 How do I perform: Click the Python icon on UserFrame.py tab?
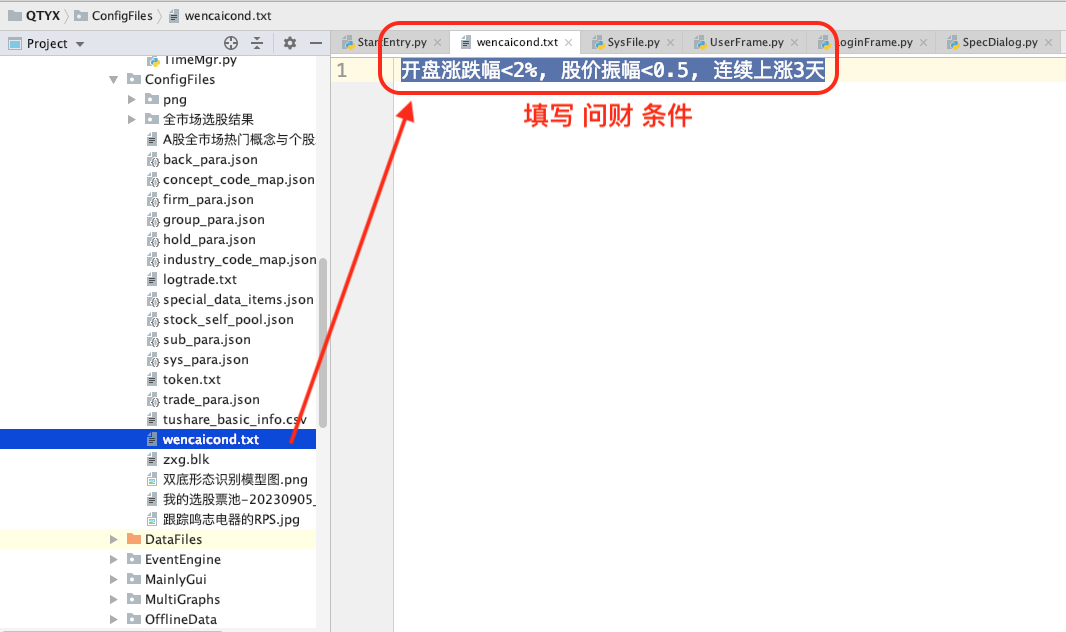pyautogui.click(x=700, y=42)
